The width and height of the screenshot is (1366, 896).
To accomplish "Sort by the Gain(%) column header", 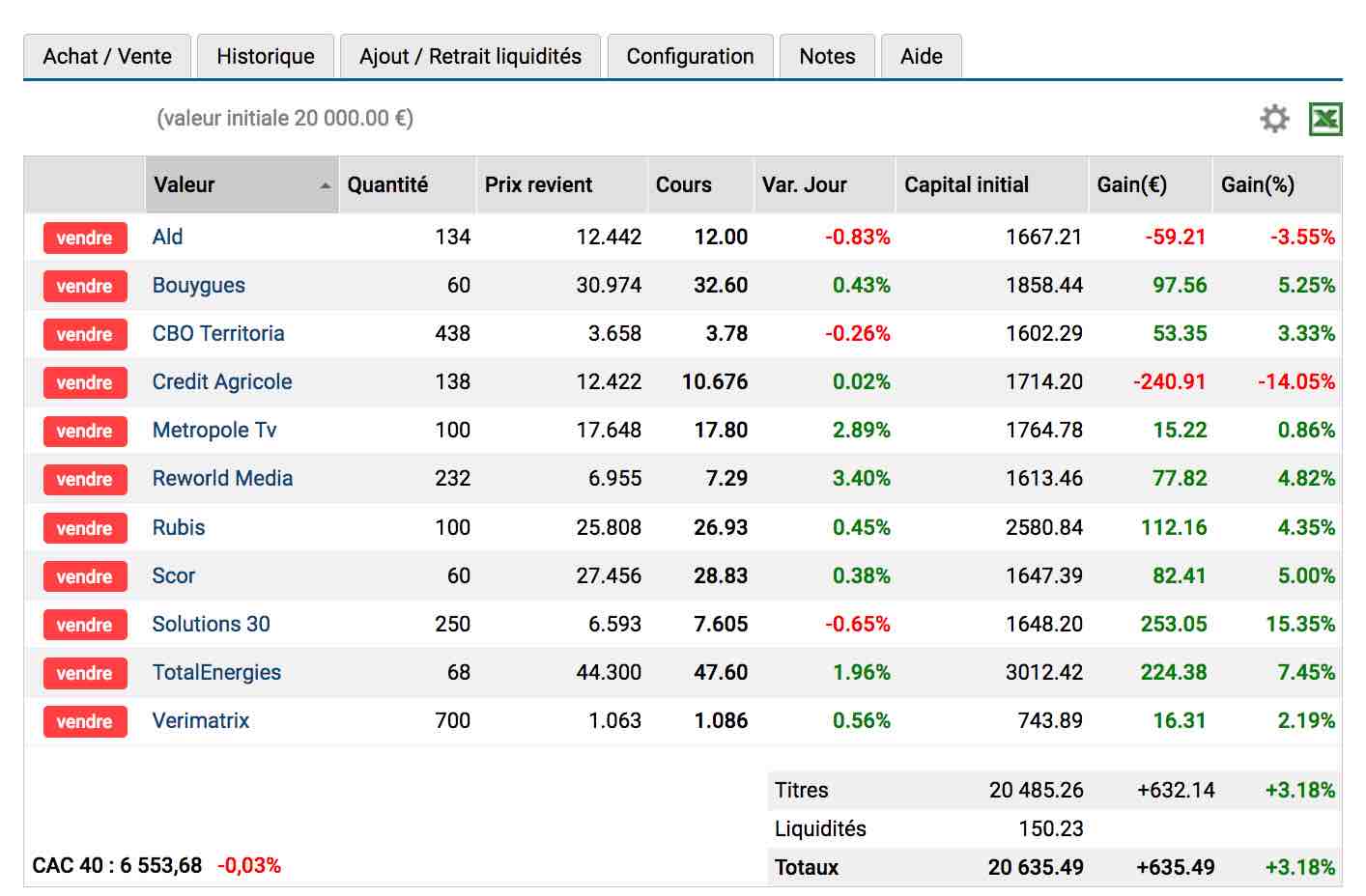I will click(x=1277, y=184).
